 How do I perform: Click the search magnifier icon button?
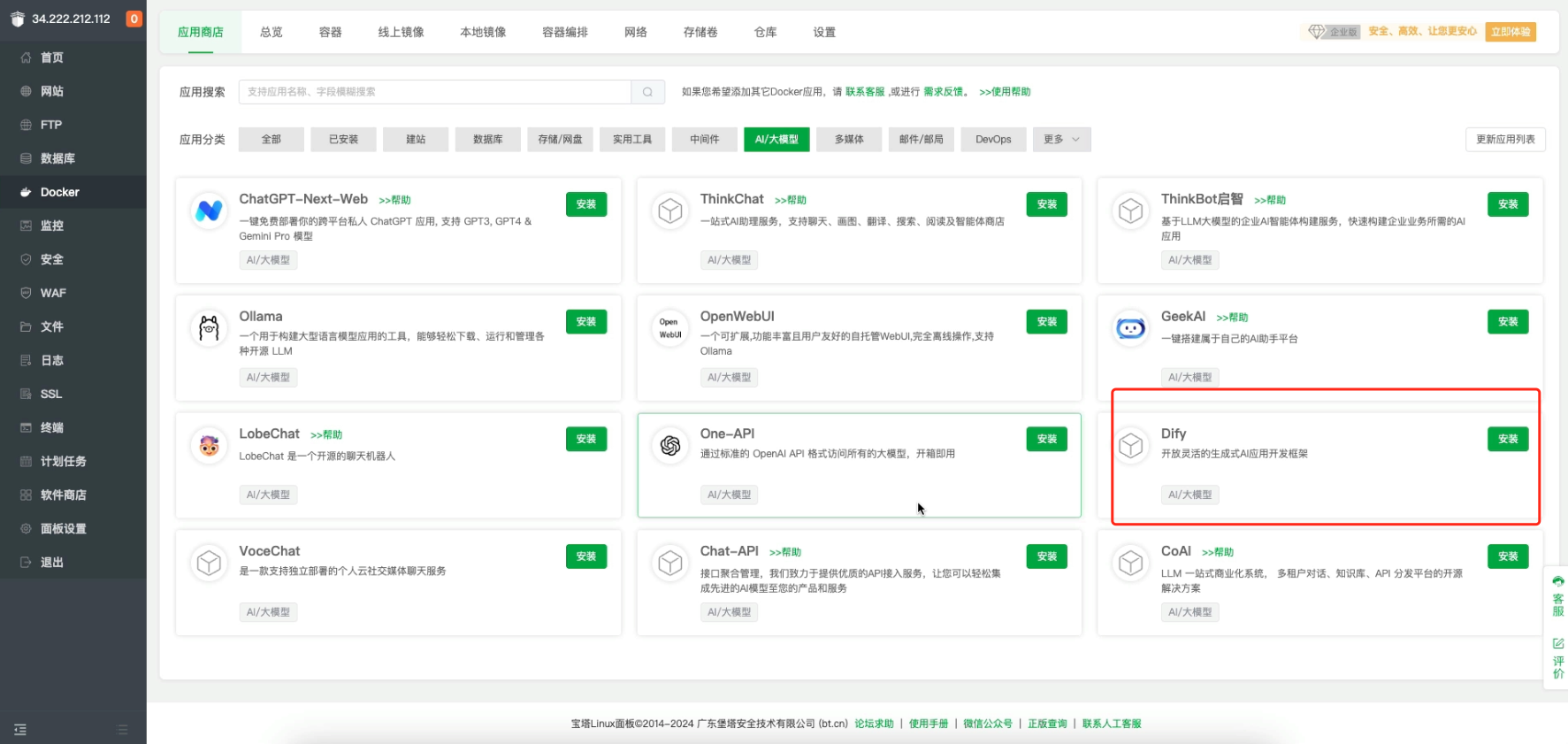647,92
